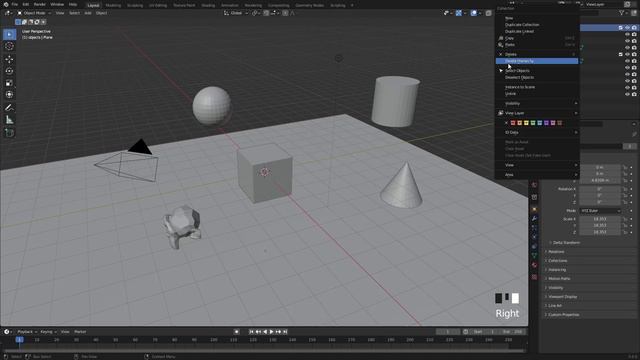
Task: Choose Select Objects in the context menu
Action: click(517, 71)
